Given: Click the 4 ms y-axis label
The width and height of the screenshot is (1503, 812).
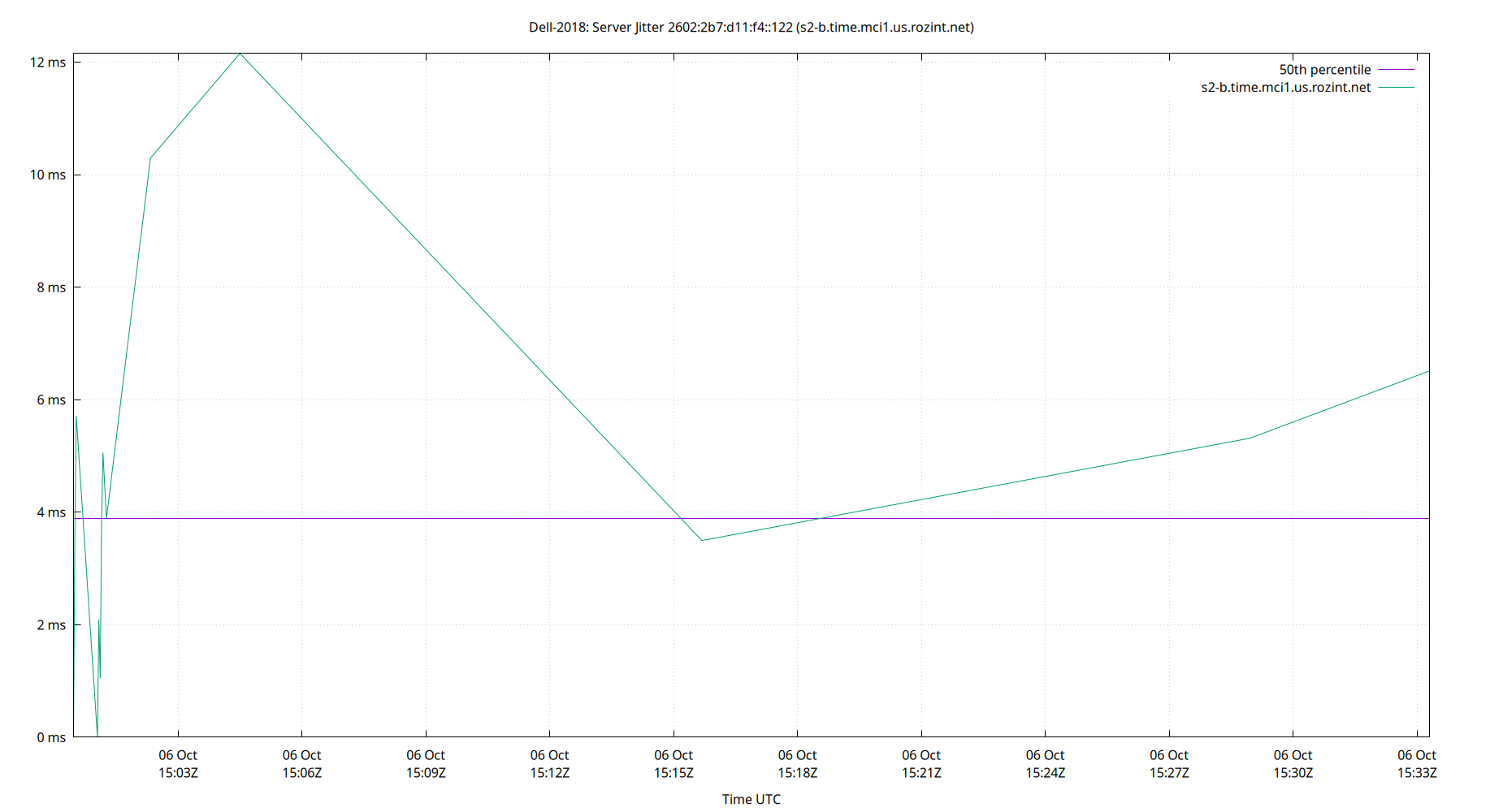Looking at the screenshot, I should [51, 512].
